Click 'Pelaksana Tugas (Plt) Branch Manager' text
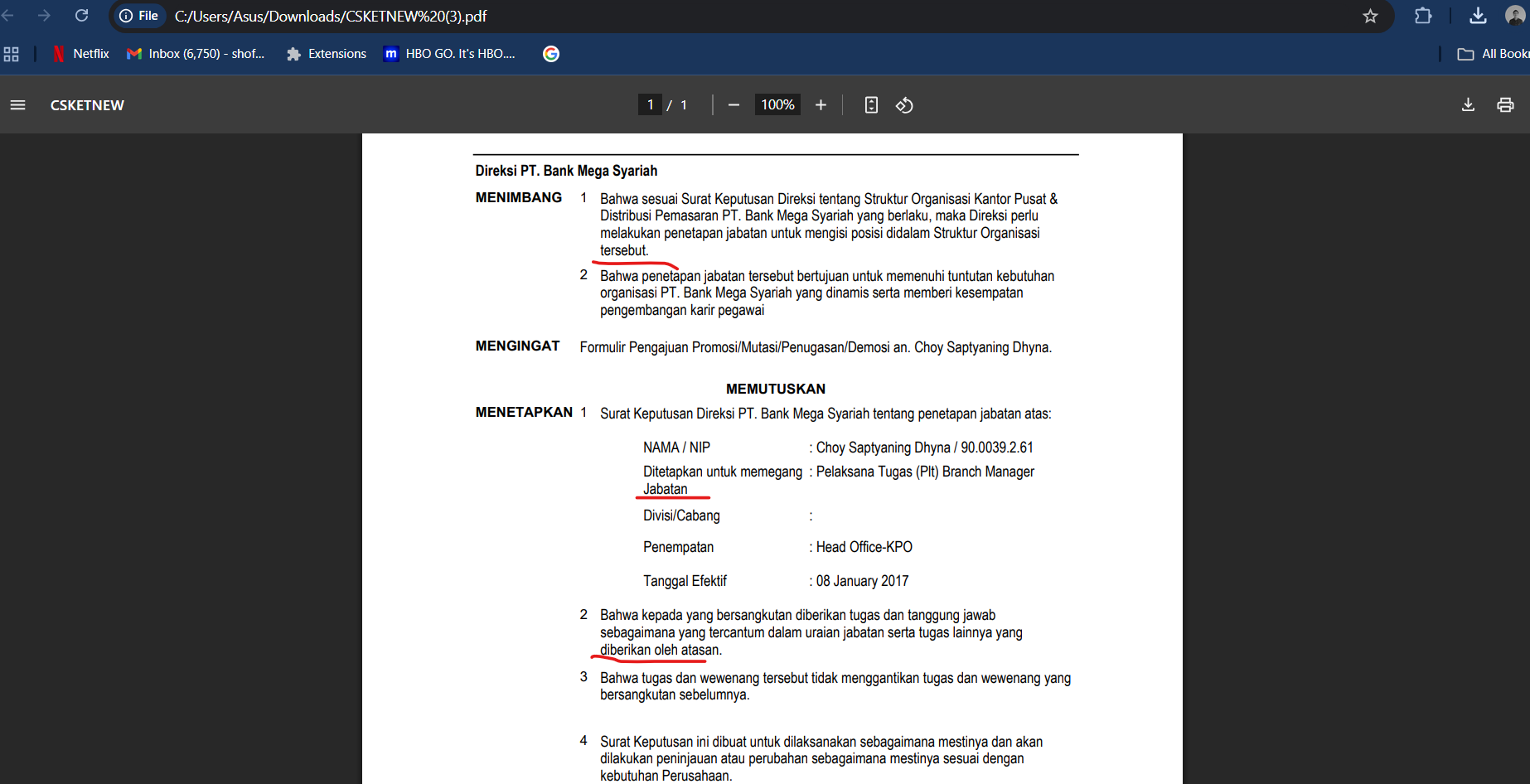 pos(925,472)
